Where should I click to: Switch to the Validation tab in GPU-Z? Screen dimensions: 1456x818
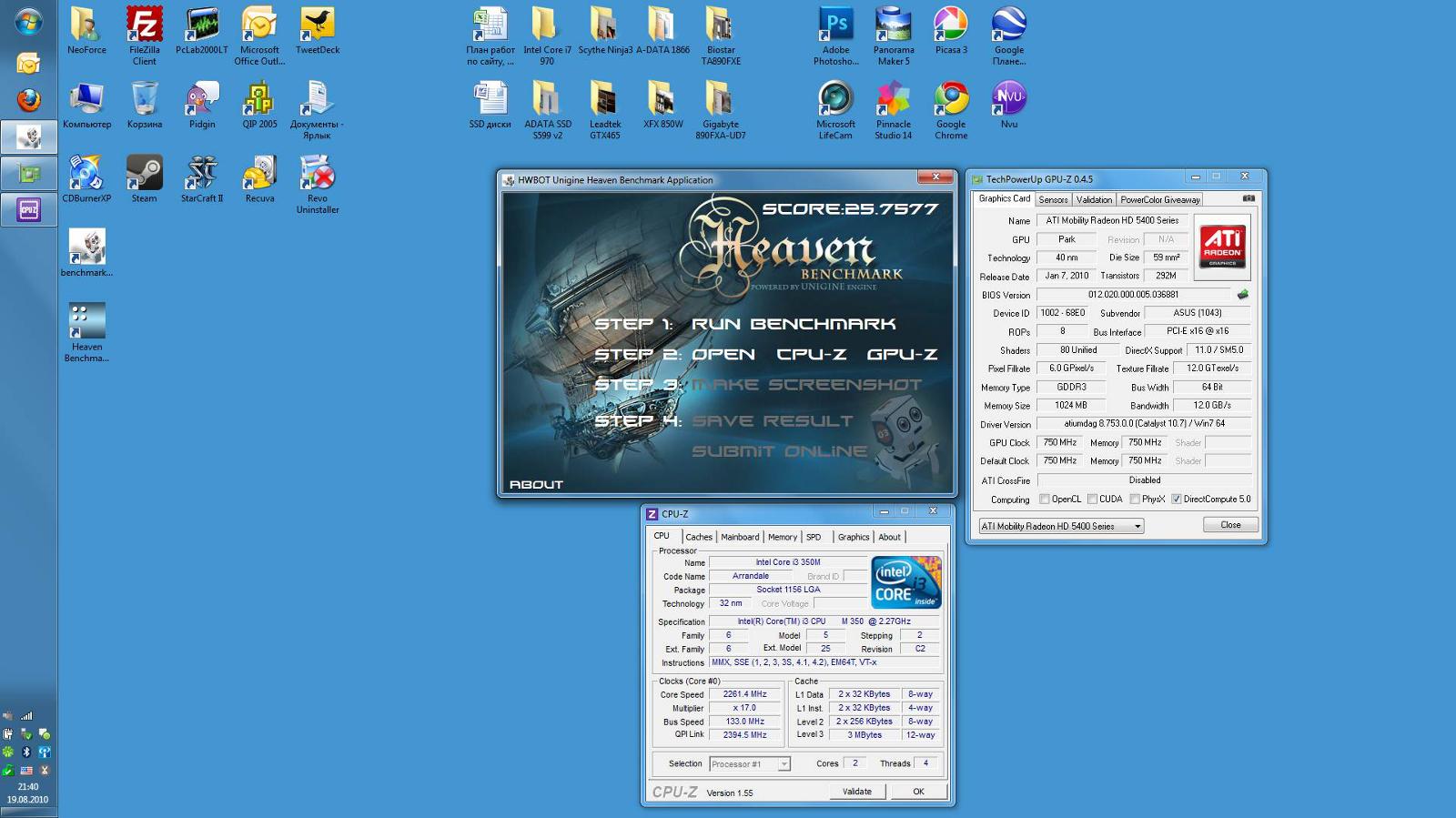click(x=1094, y=199)
